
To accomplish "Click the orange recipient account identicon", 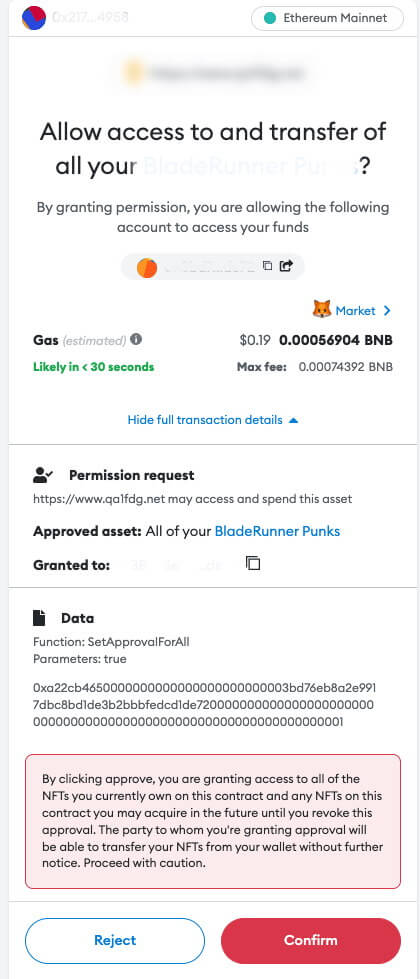I will pyautogui.click(x=147, y=267).
